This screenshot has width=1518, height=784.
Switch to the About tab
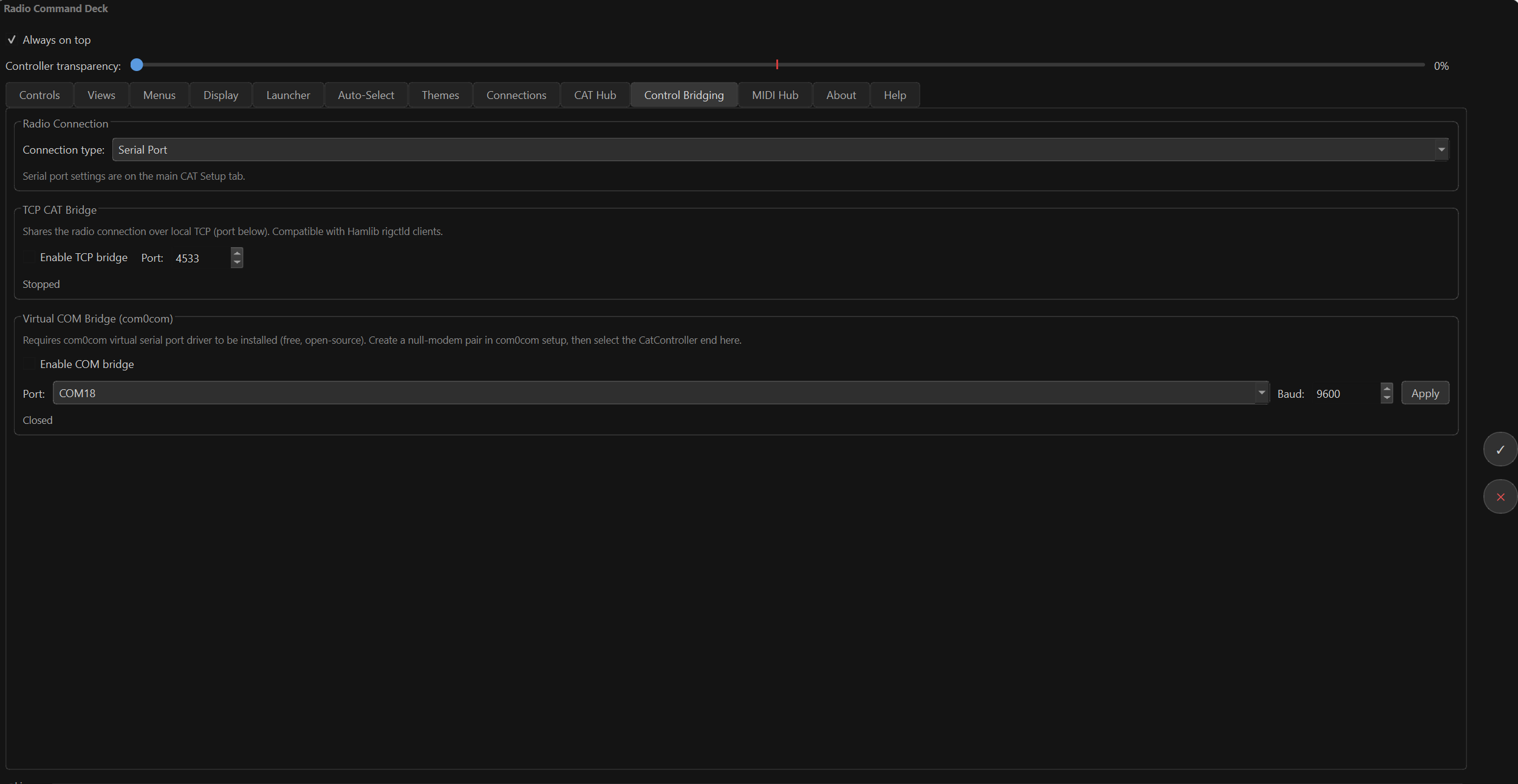[x=841, y=95]
